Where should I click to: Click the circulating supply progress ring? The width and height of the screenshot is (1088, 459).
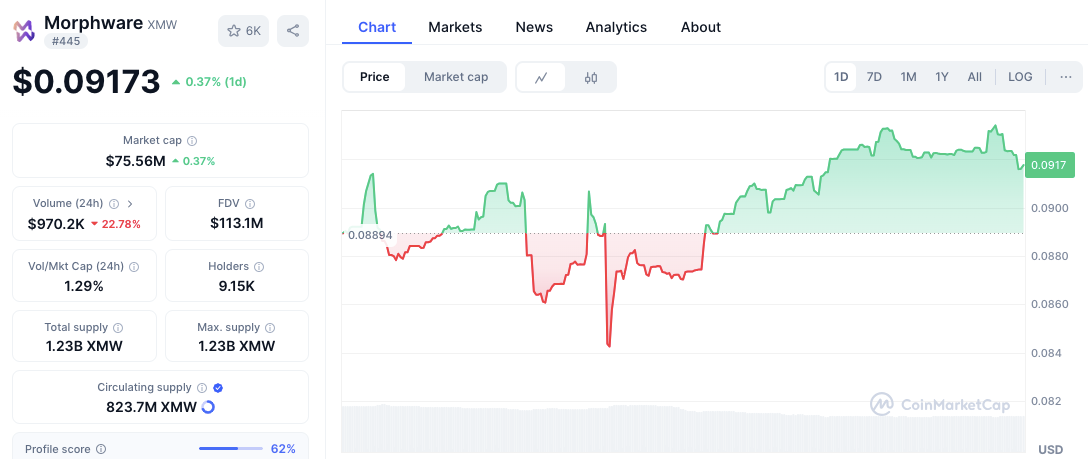coord(208,407)
